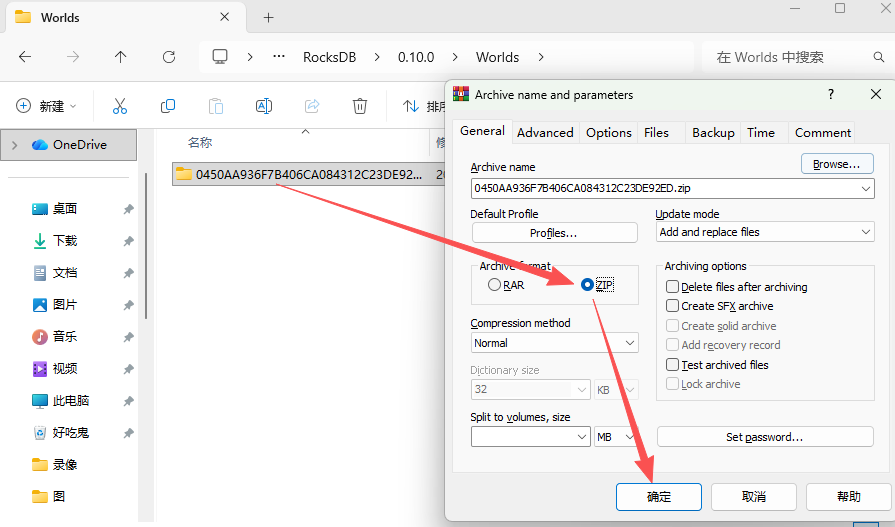Enable Test archived files checkbox
This screenshot has width=895, height=527.
click(x=673, y=365)
